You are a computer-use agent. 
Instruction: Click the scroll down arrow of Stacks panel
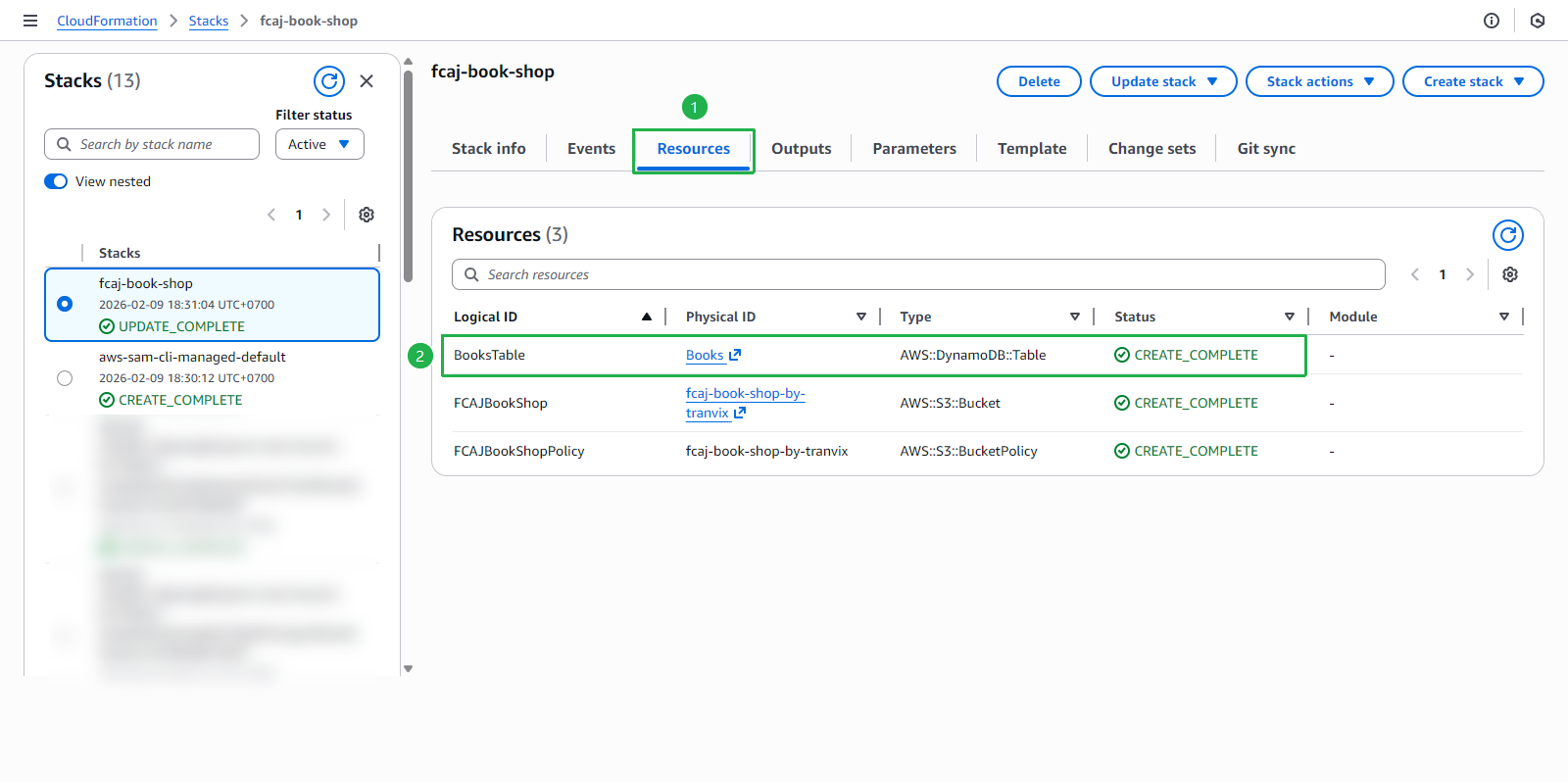(x=408, y=669)
